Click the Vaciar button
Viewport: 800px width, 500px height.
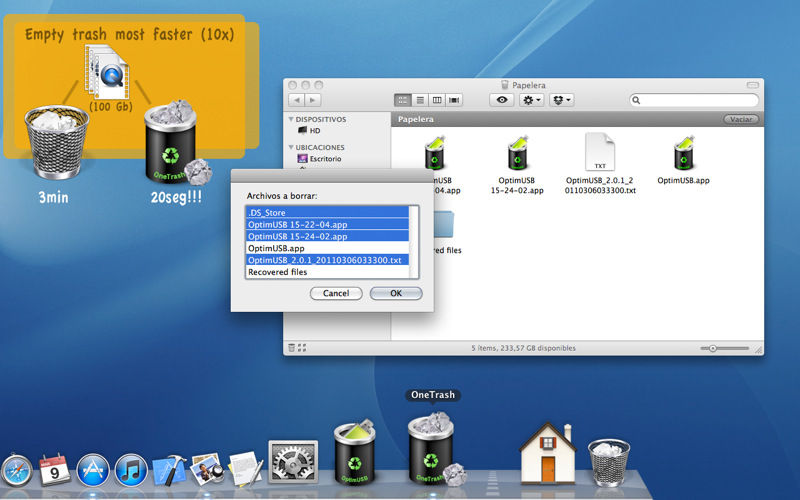[741, 119]
